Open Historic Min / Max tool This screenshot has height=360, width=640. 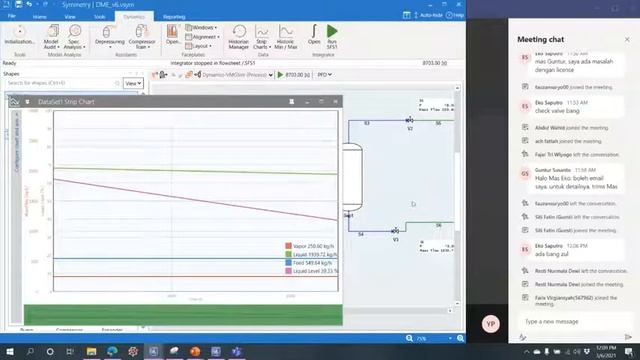click(x=286, y=37)
